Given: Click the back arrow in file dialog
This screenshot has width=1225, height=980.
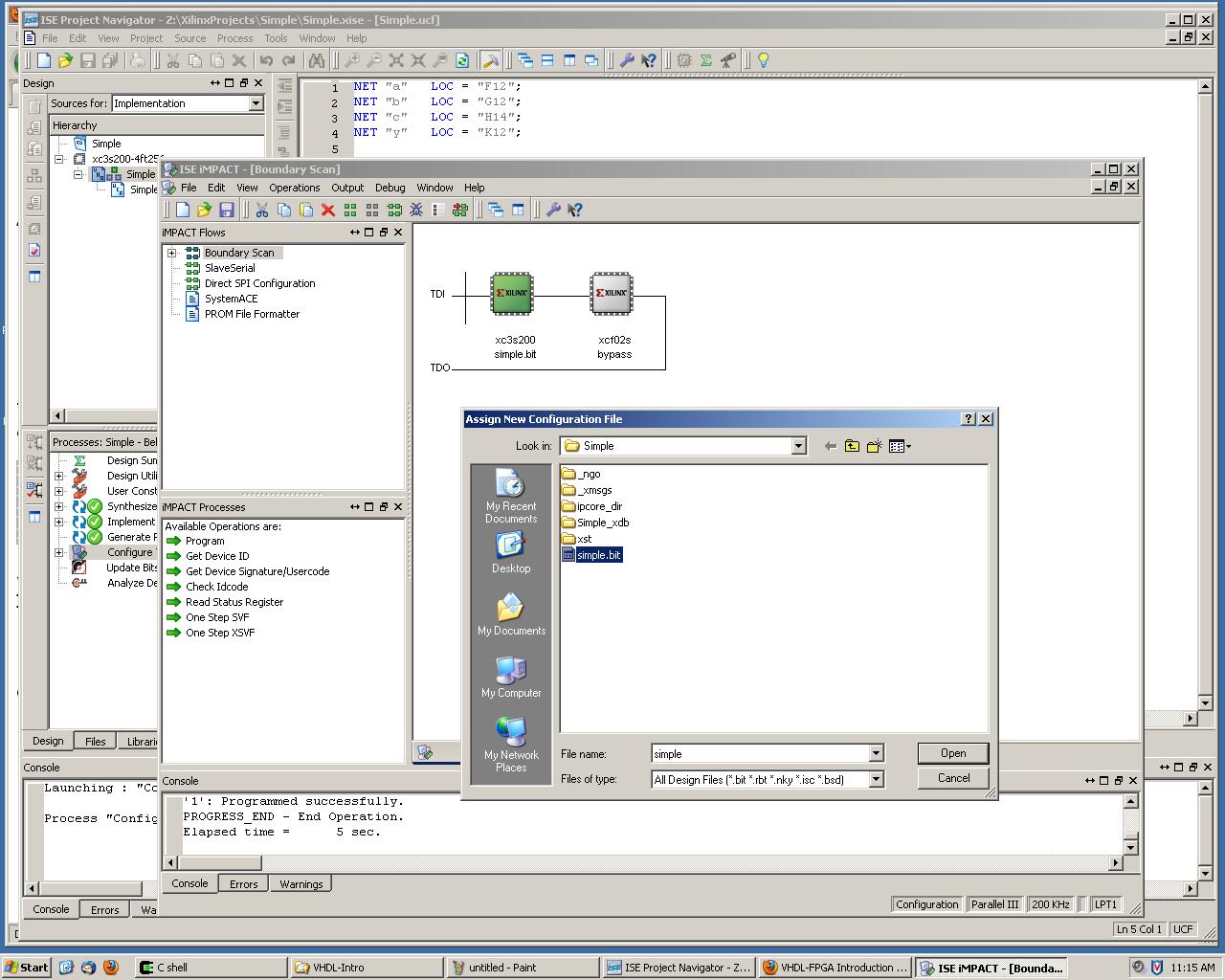Looking at the screenshot, I should (x=830, y=446).
